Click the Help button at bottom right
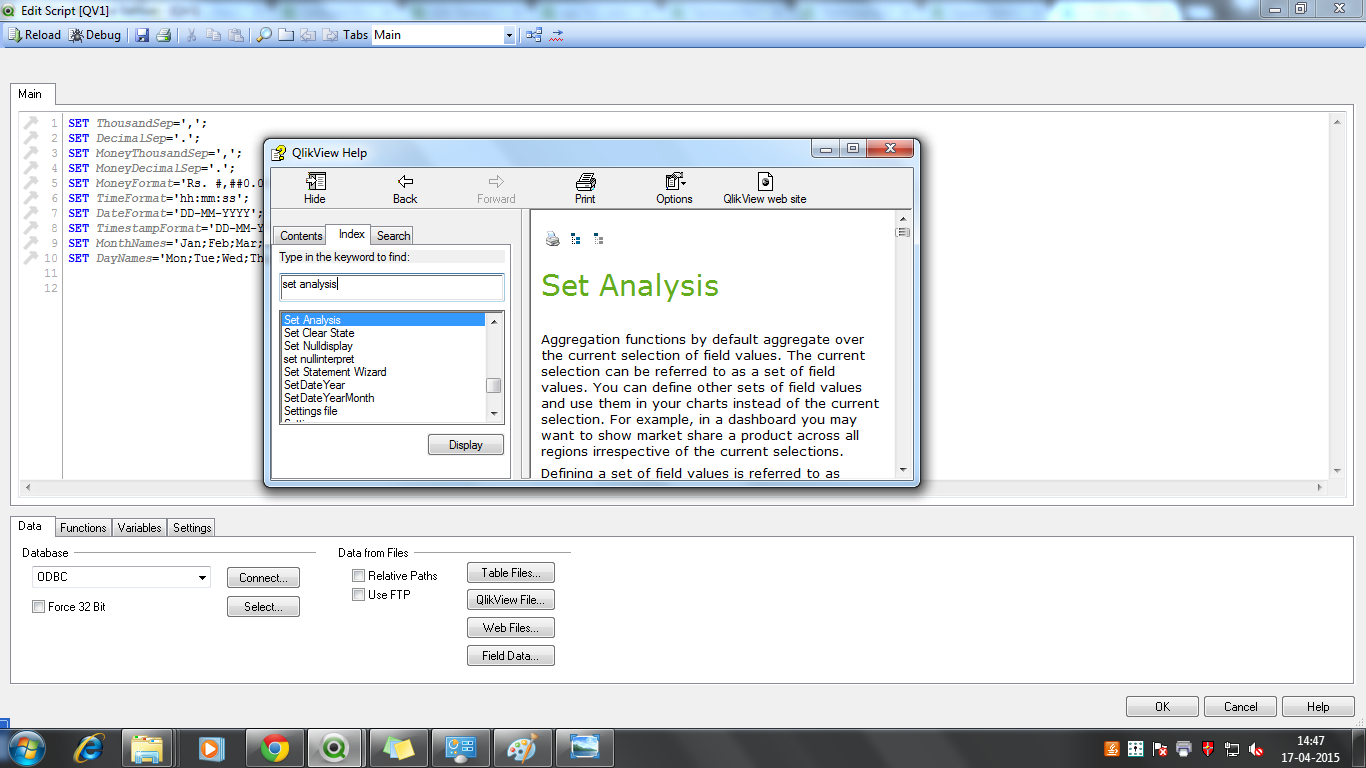 point(1318,706)
